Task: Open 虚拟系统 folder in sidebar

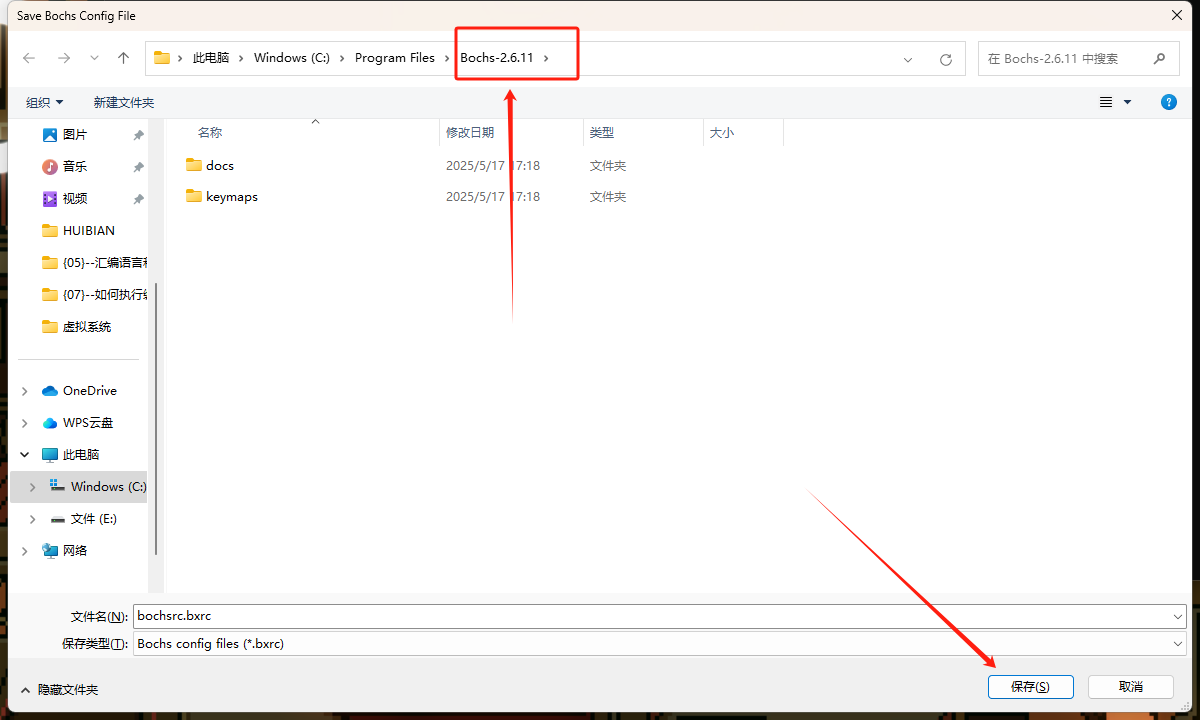Action: (86, 326)
